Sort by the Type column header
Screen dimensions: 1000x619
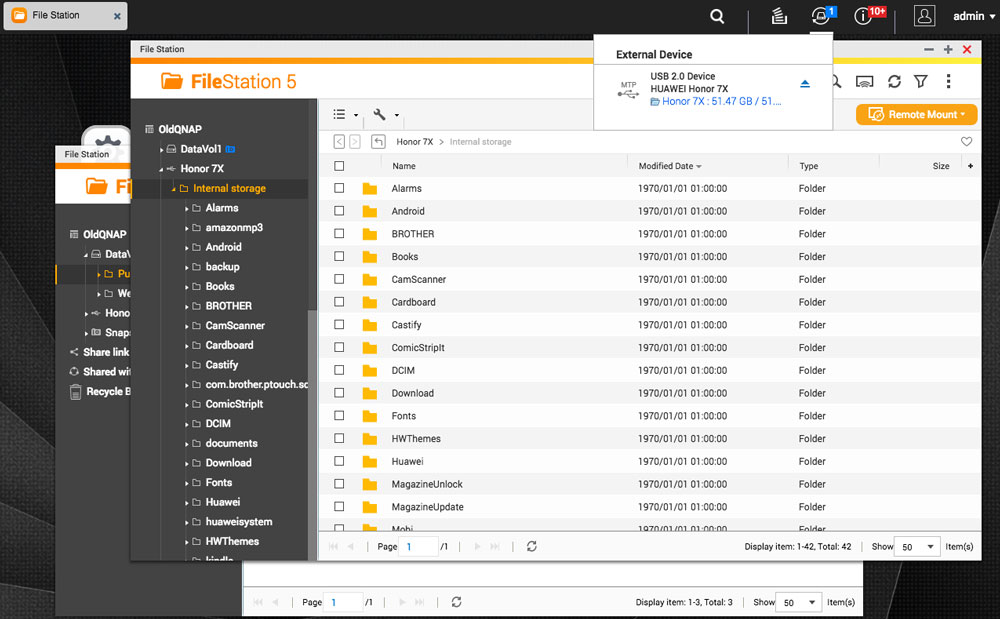pyautogui.click(x=809, y=166)
